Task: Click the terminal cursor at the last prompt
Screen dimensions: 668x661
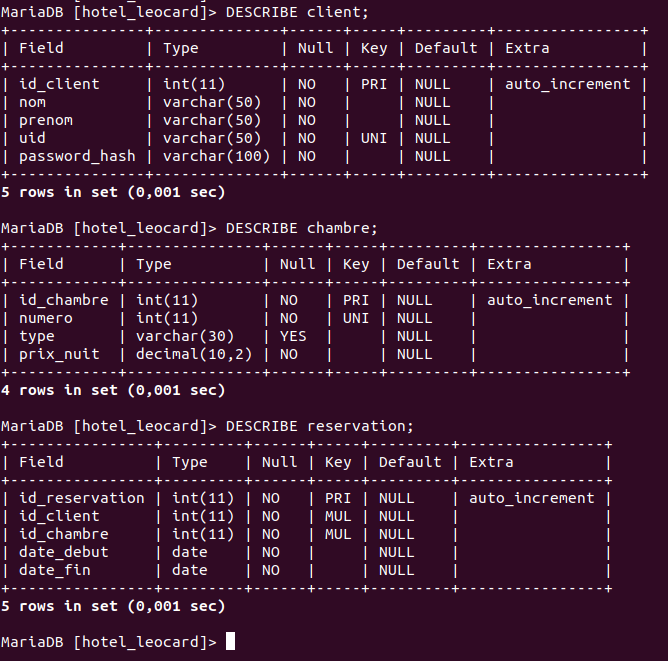Action: pyautogui.click(x=231, y=641)
